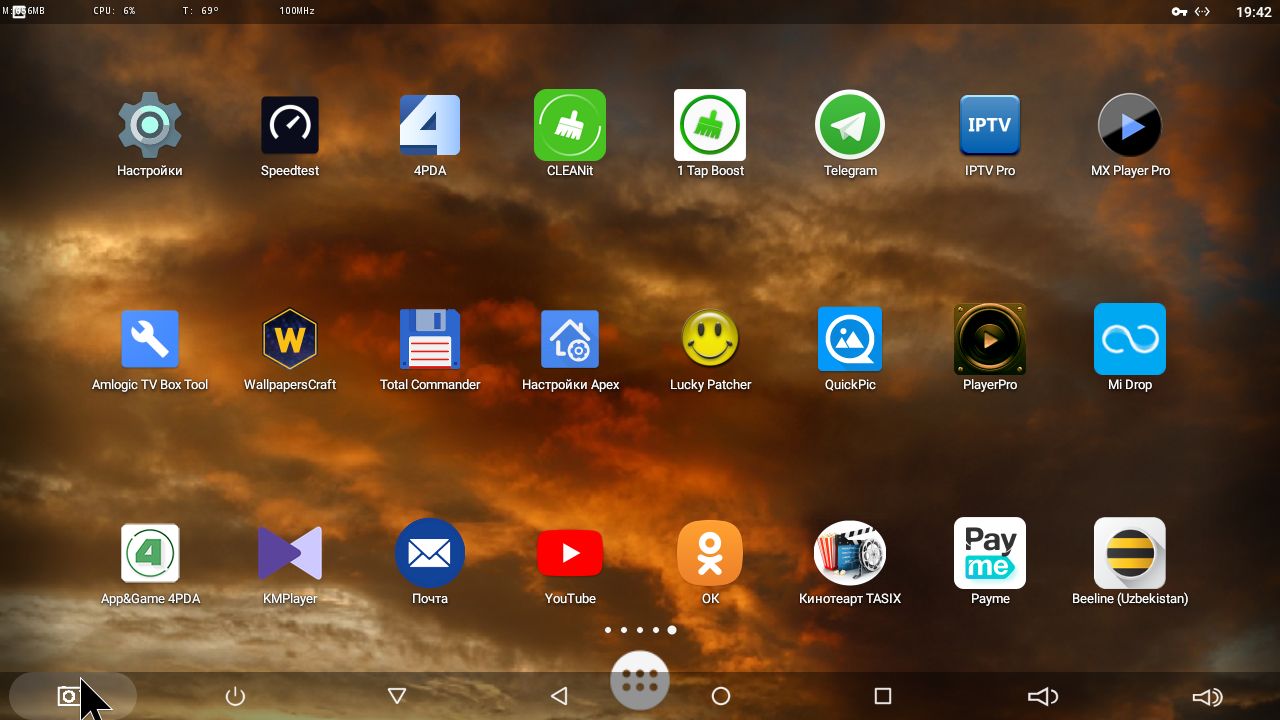Select the first home screen page dot

(608, 630)
